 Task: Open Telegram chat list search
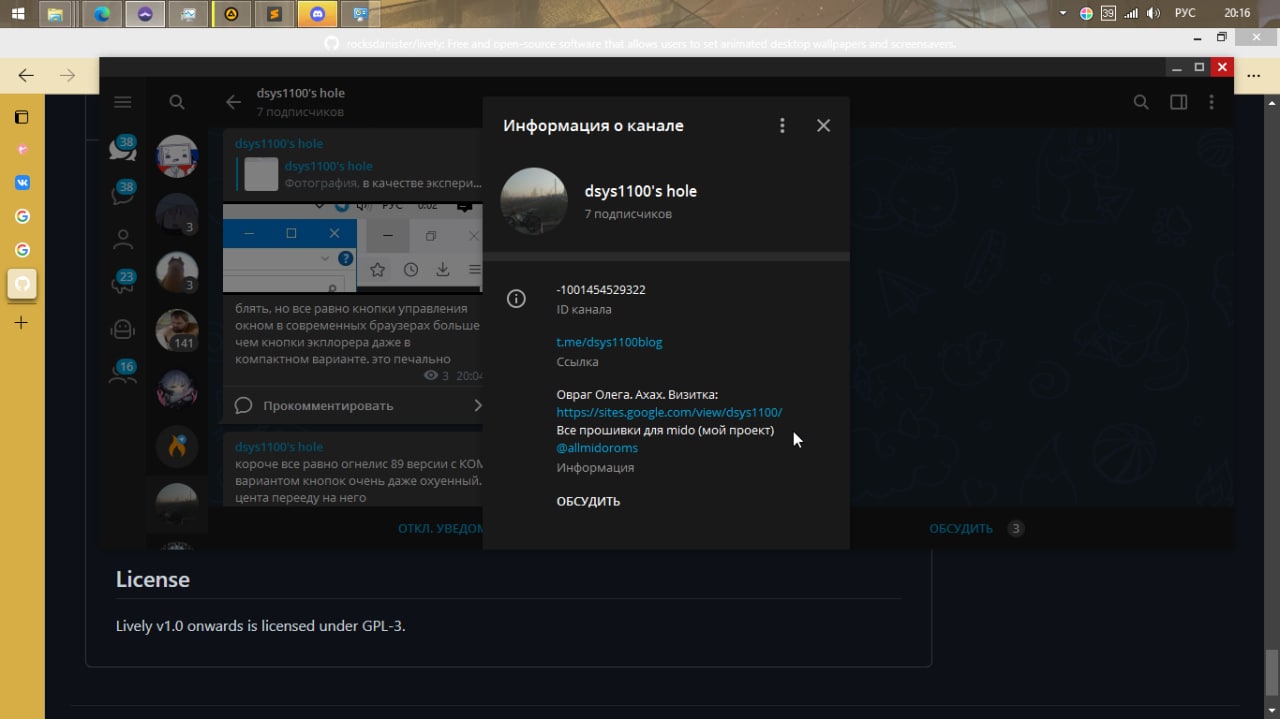click(177, 102)
